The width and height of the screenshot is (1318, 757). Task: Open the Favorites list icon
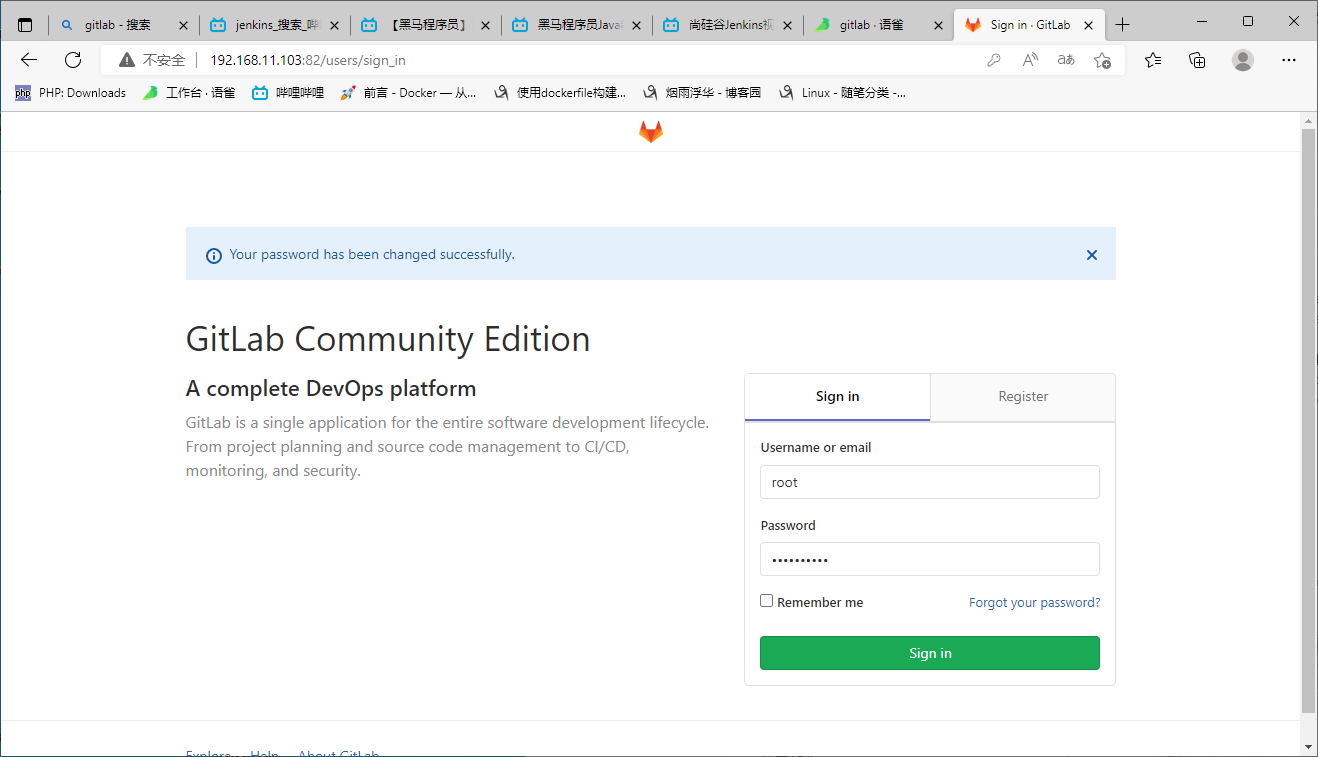[1153, 60]
